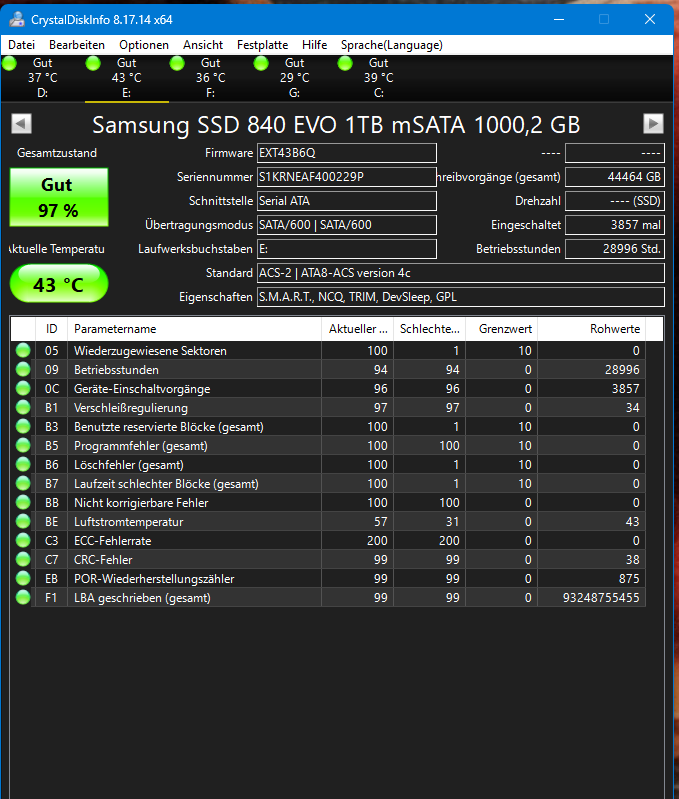Click status dot for Programmfehler row
679x799 pixels.
tap(23, 445)
